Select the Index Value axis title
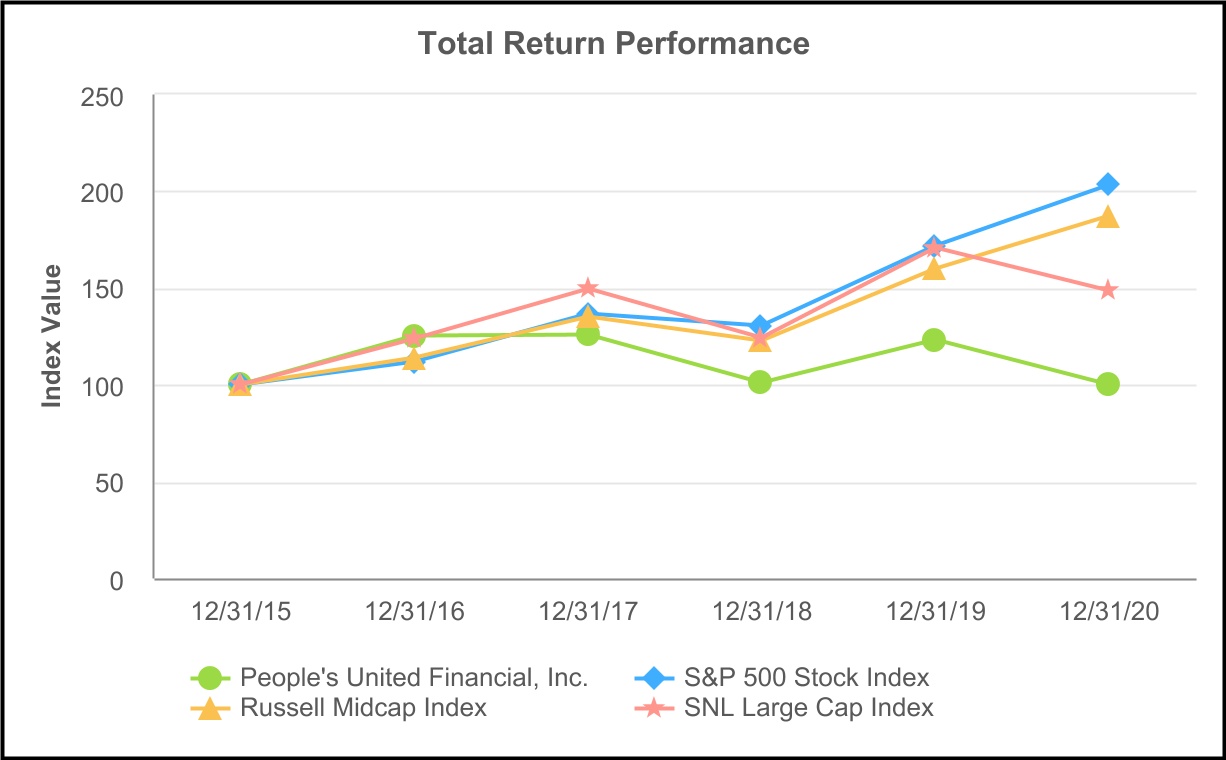Viewport: 1226px width, 760px height. [52, 336]
